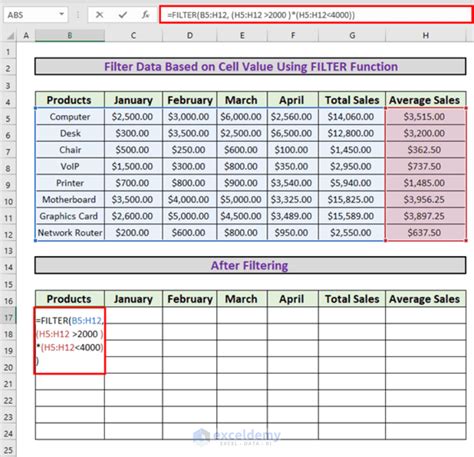Open Insert Function fx dialog

tap(145, 15)
